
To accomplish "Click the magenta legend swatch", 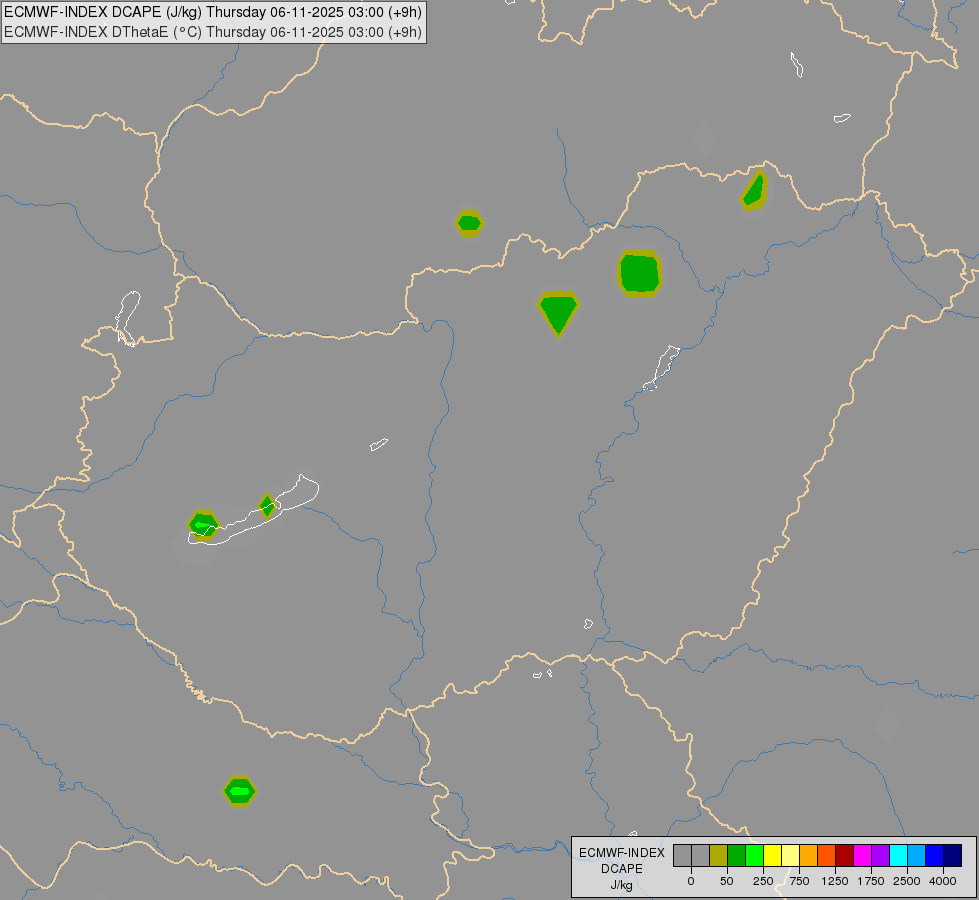I will (x=863, y=855).
